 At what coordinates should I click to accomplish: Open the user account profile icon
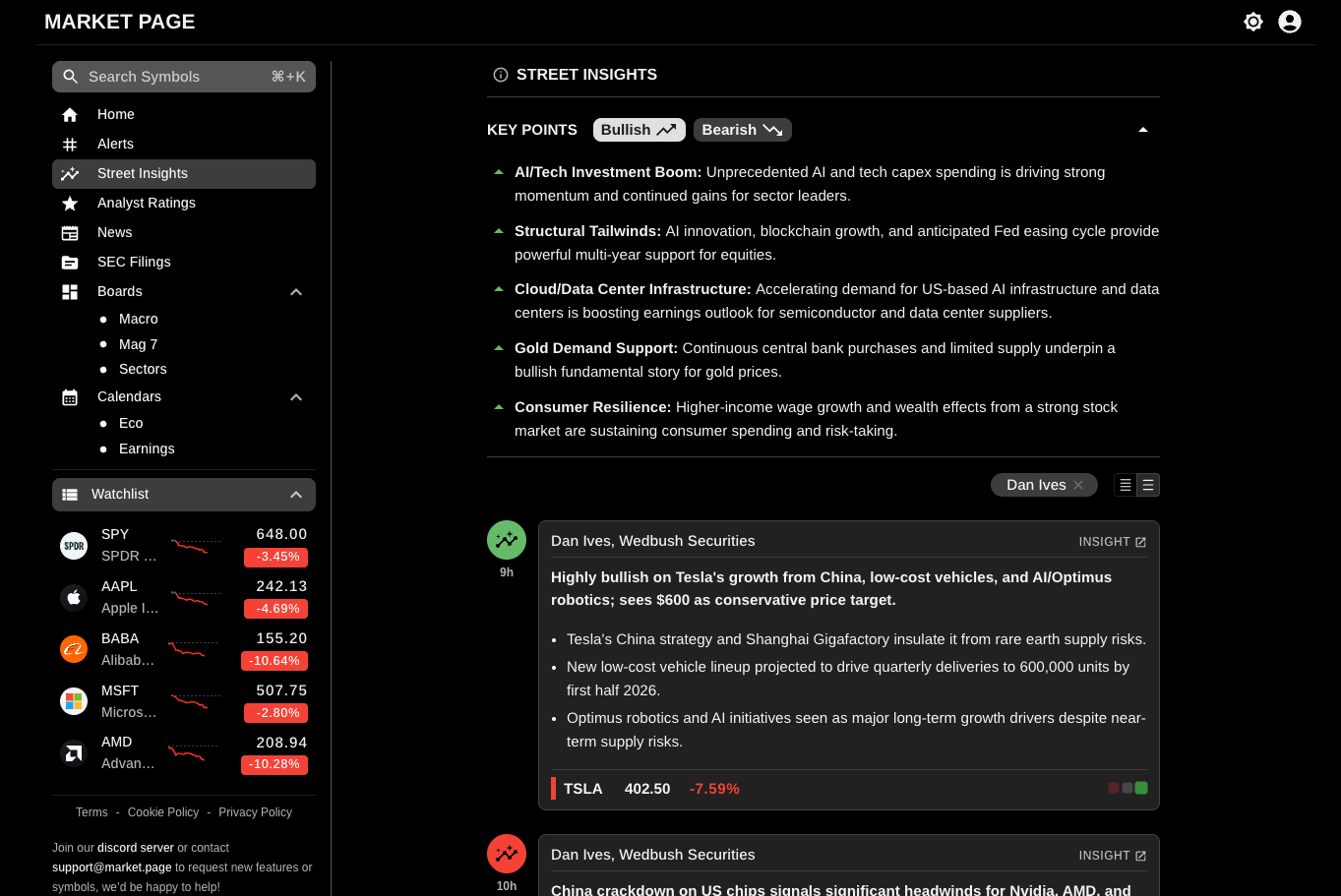[x=1290, y=22]
